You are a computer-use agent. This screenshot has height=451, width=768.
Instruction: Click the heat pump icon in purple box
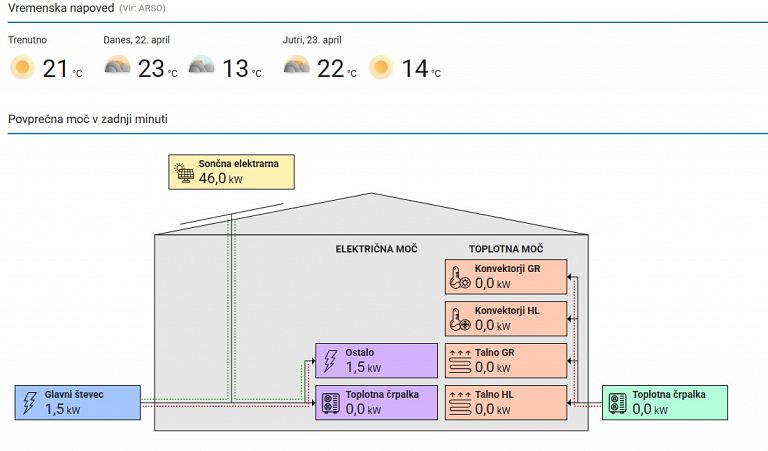coord(330,402)
